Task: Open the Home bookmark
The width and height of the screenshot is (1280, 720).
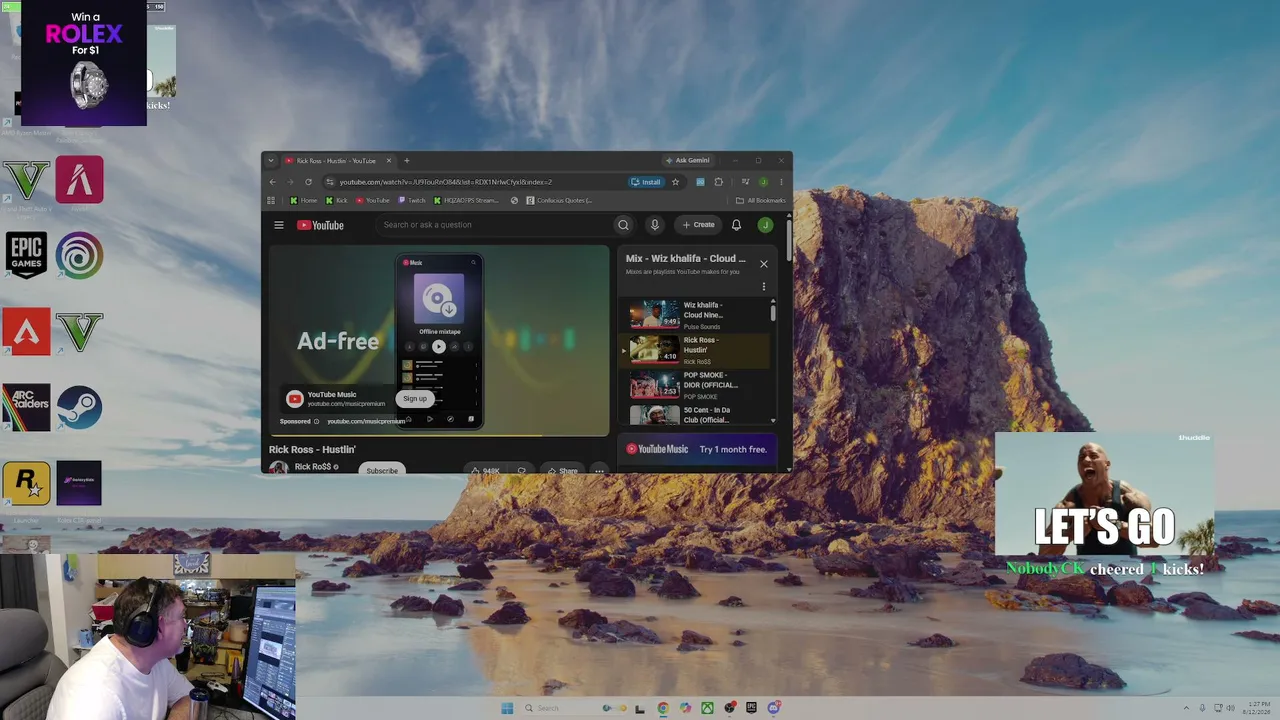Action: click(304, 200)
